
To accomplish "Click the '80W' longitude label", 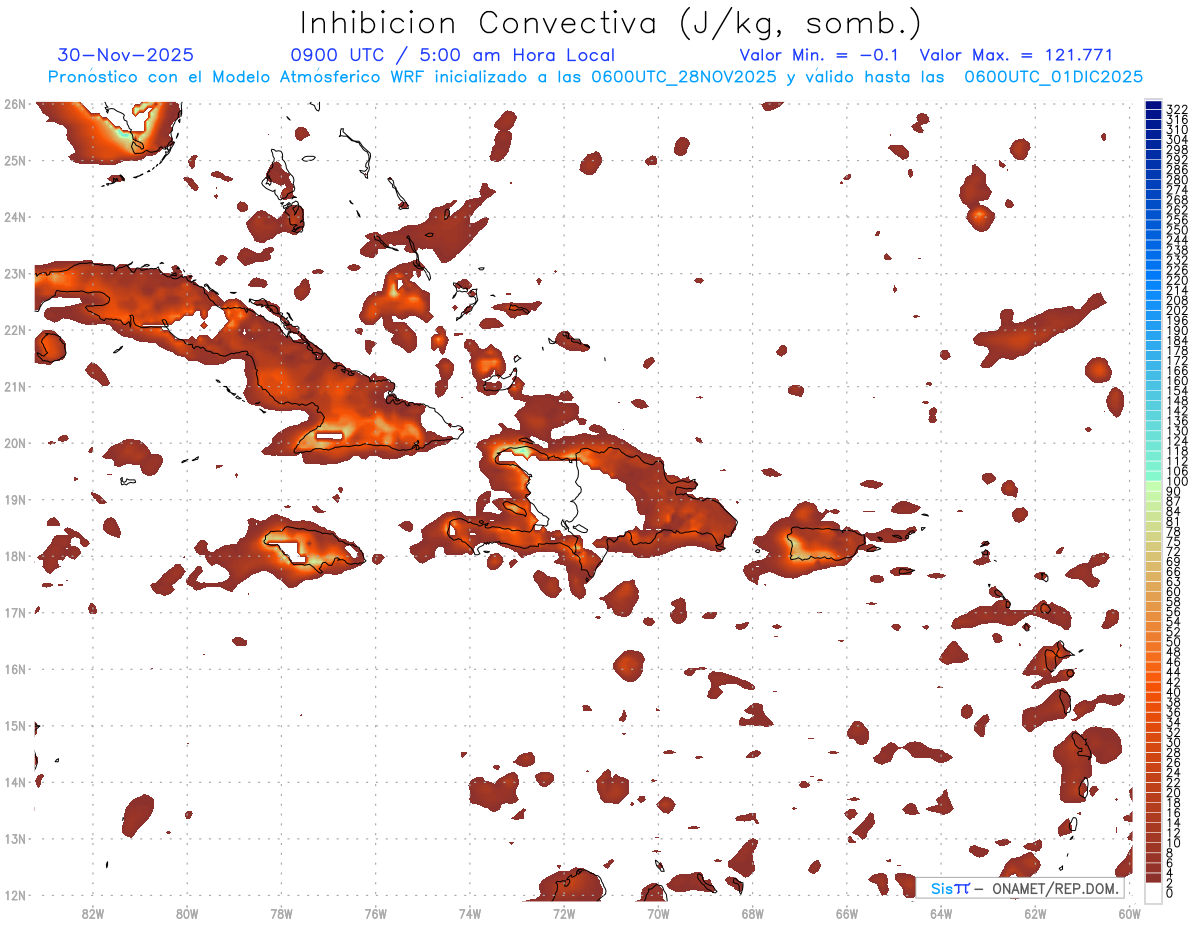I will [186, 912].
